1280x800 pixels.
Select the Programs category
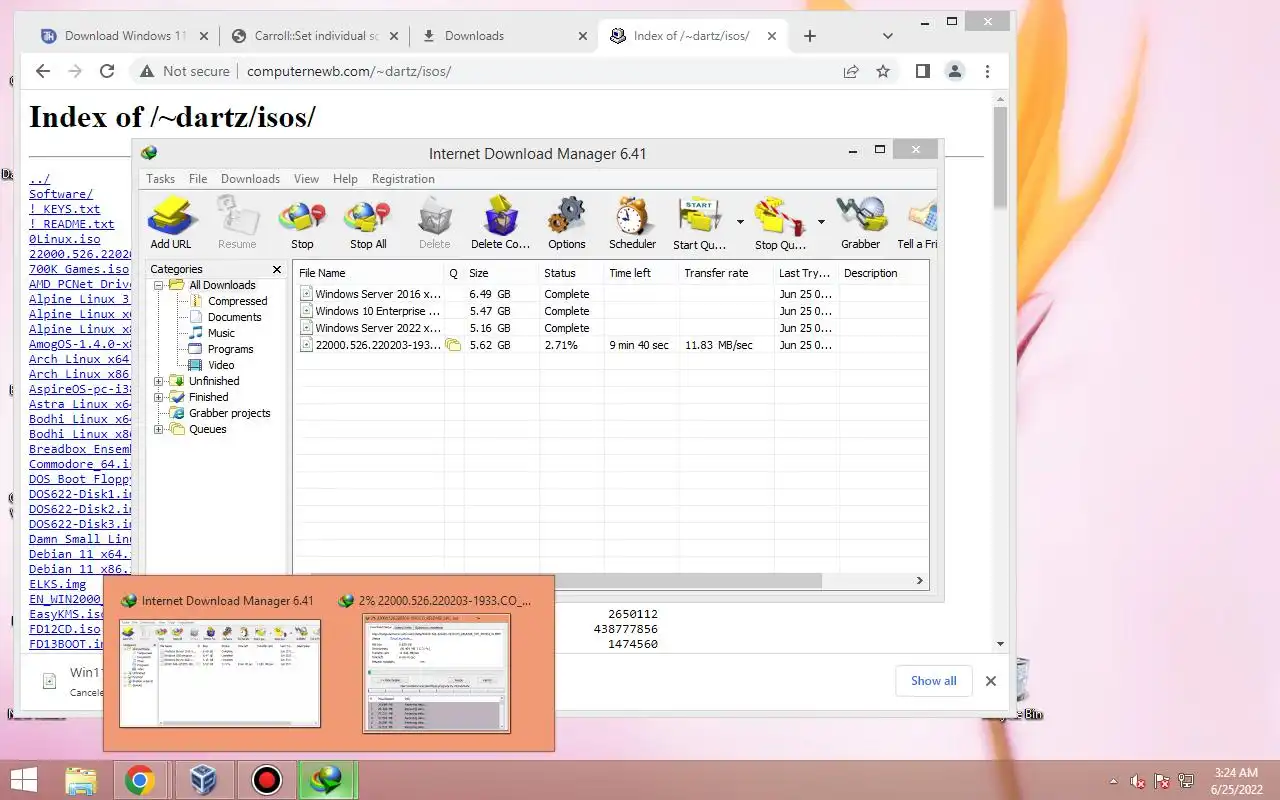click(x=230, y=349)
